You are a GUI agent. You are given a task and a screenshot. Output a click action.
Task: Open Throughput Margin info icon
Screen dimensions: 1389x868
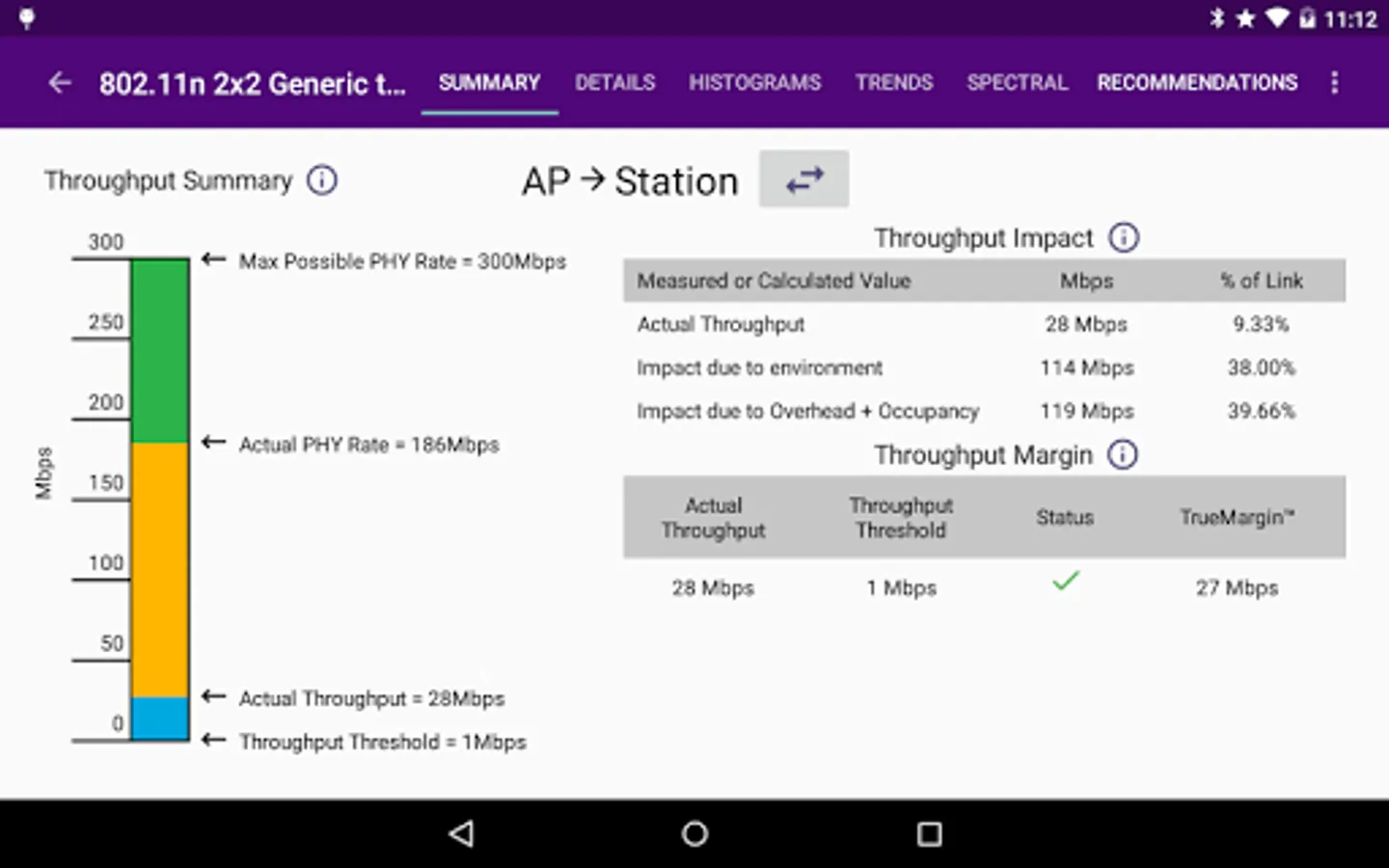pos(1123,454)
